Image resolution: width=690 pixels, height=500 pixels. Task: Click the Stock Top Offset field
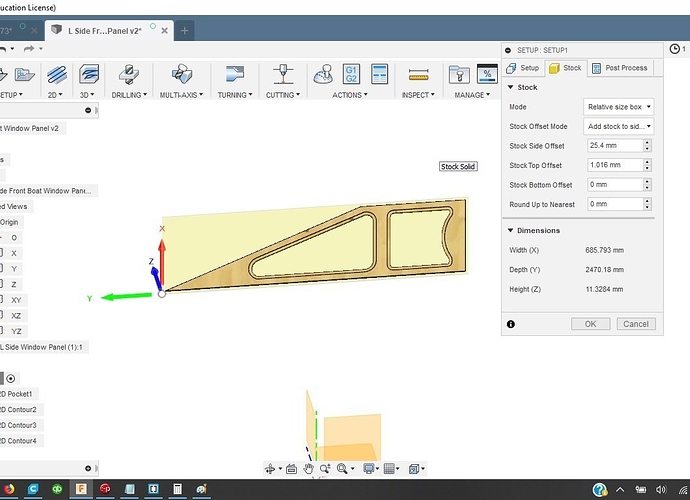pos(615,165)
